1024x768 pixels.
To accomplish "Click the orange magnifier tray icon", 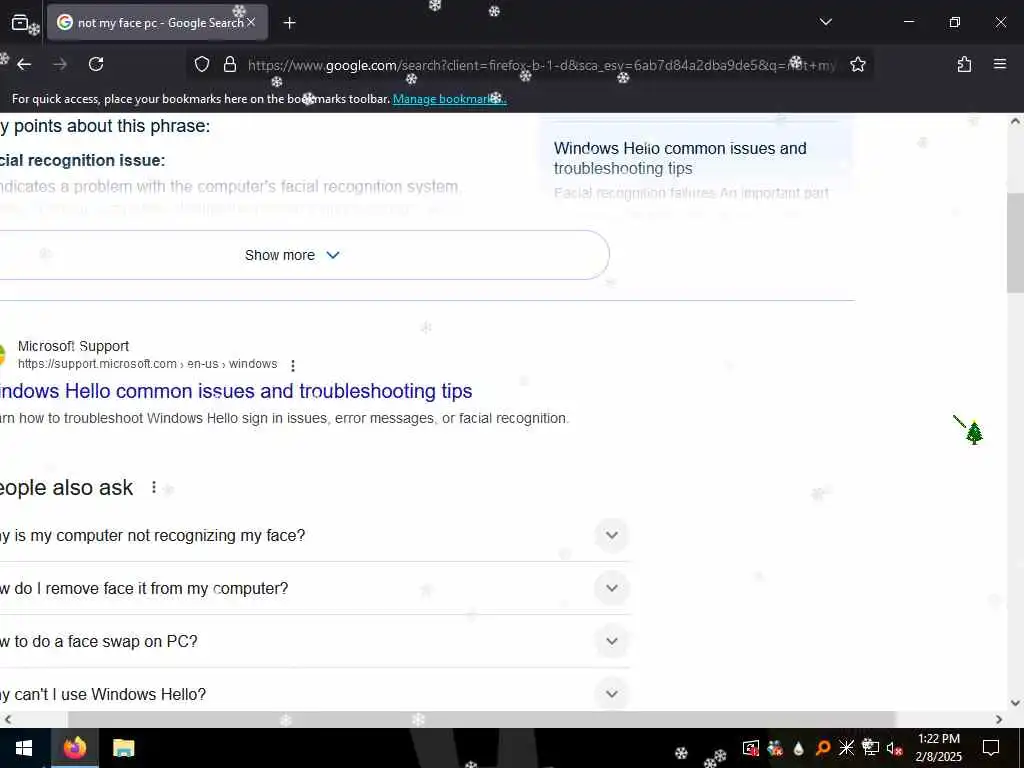I will click(823, 748).
